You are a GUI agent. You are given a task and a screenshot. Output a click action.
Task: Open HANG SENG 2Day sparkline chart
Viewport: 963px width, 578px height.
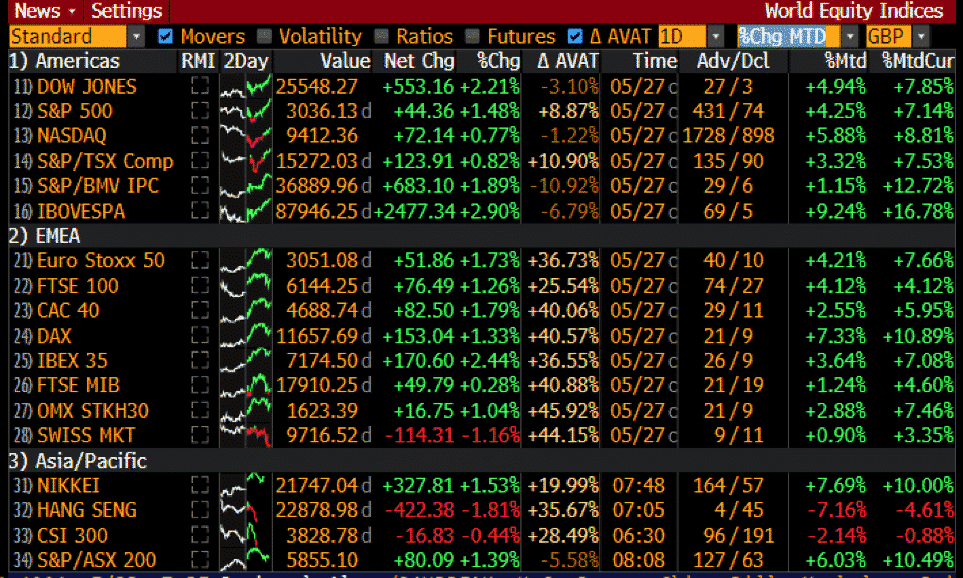pos(246,510)
